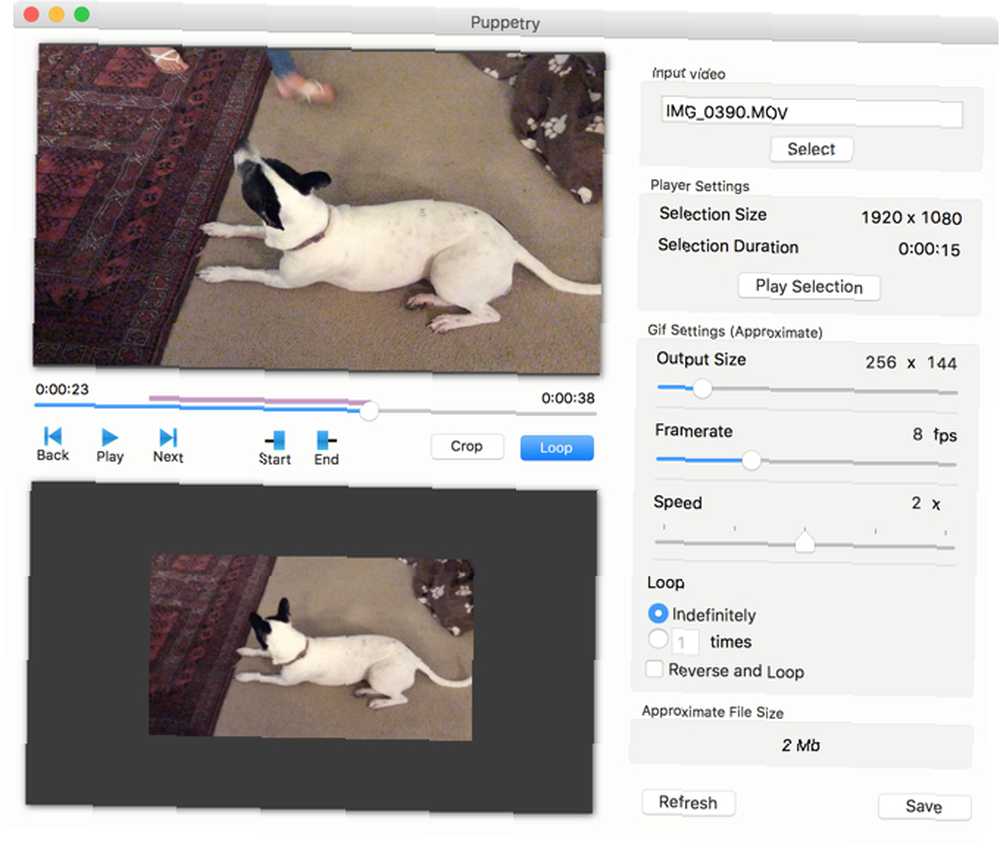Set selection end with End marker icon
This screenshot has height=848, width=1000.
[x=326, y=440]
